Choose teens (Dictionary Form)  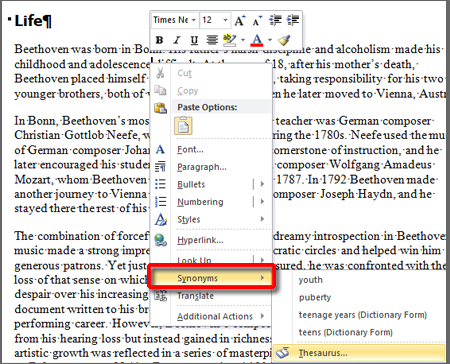click(346, 332)
